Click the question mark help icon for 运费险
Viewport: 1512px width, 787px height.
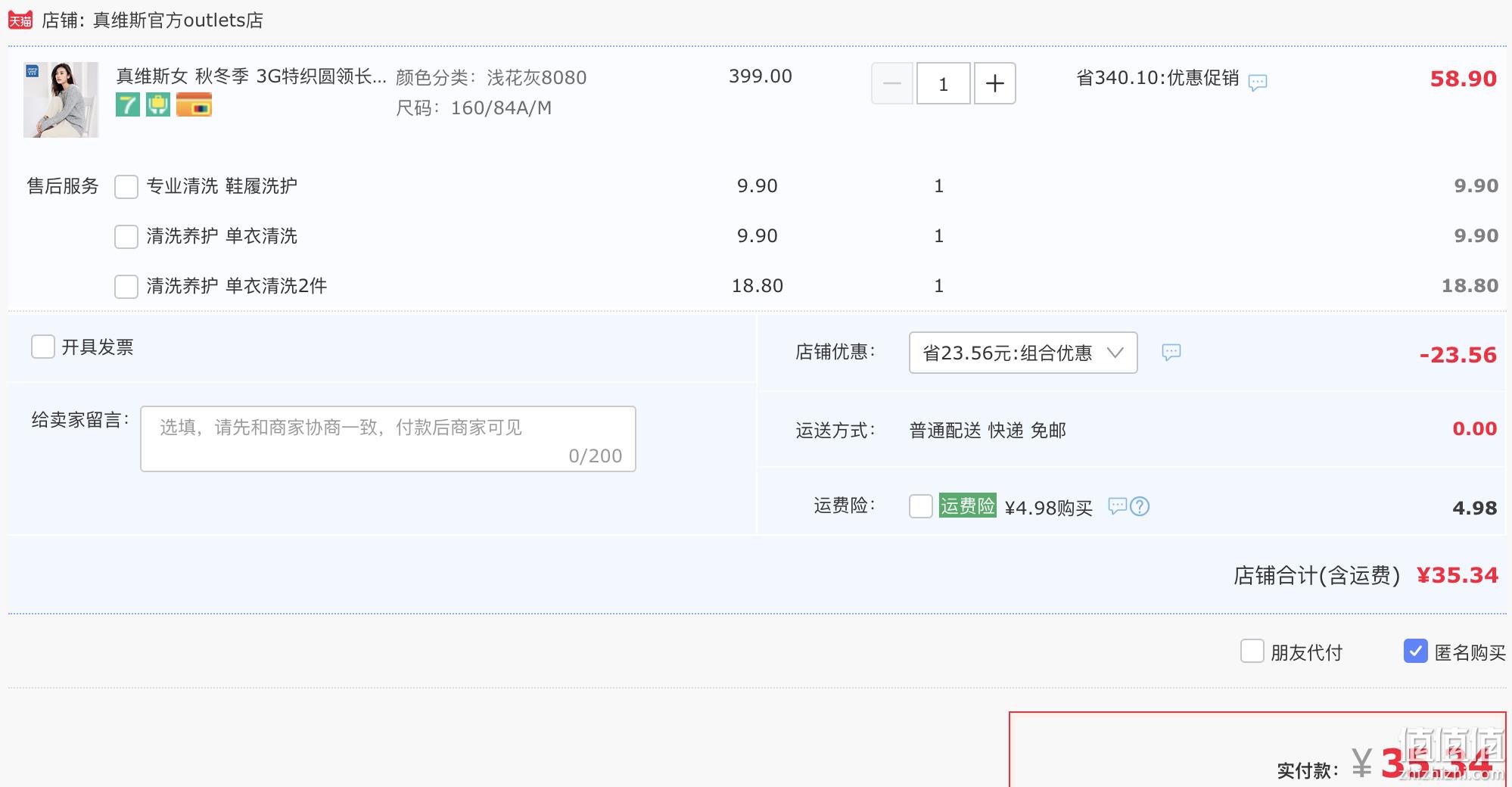[1140, 506]
